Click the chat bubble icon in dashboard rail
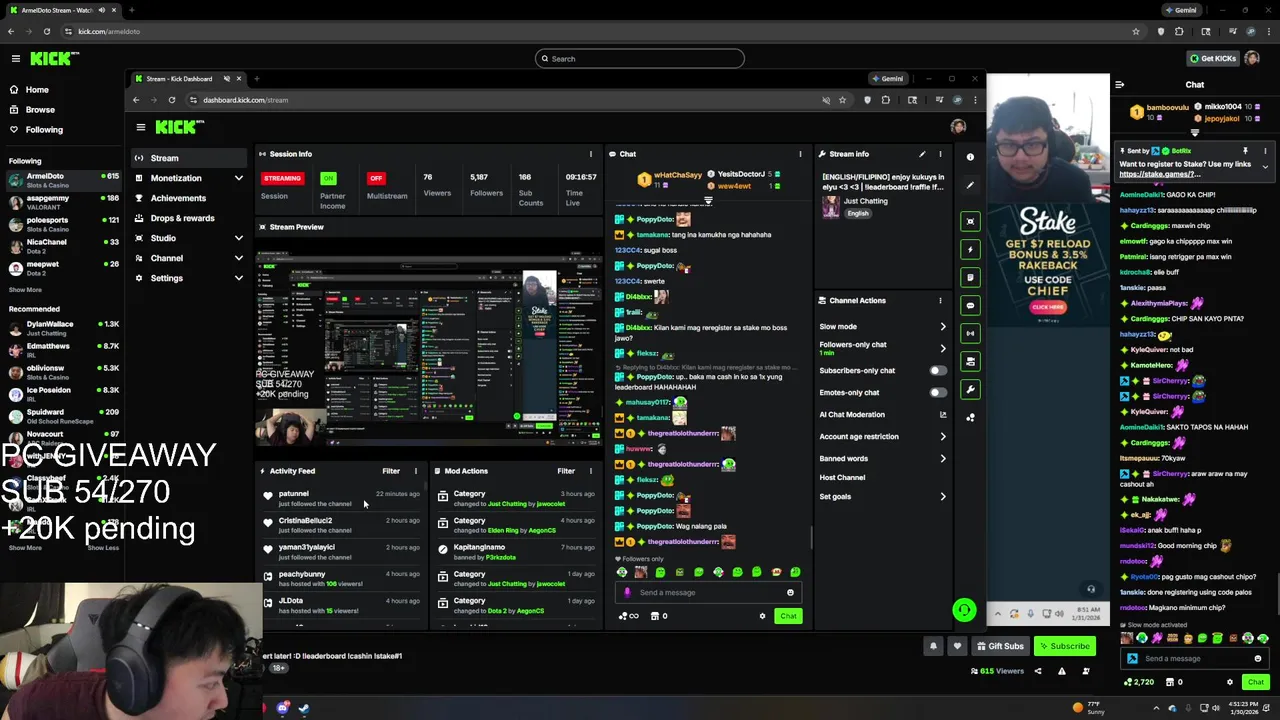Screen dimensions: 1280x720 (970, 305)
